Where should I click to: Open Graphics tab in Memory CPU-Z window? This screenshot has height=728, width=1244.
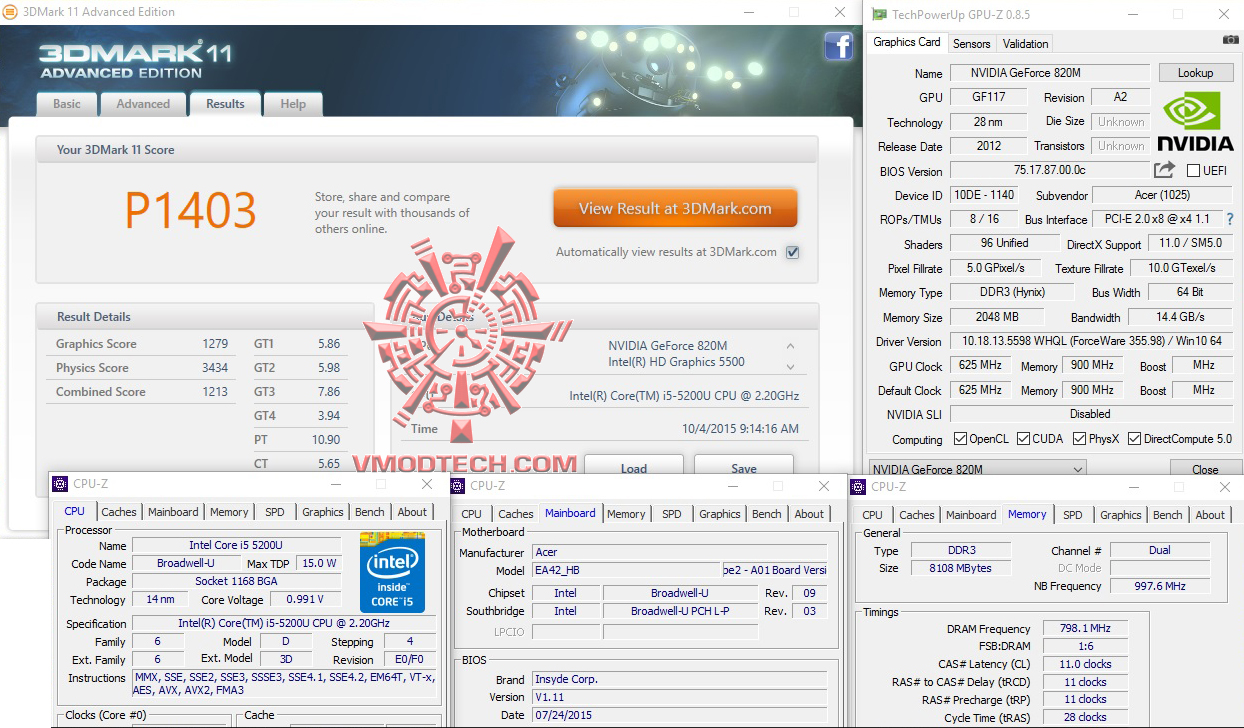click(1121, 515)
